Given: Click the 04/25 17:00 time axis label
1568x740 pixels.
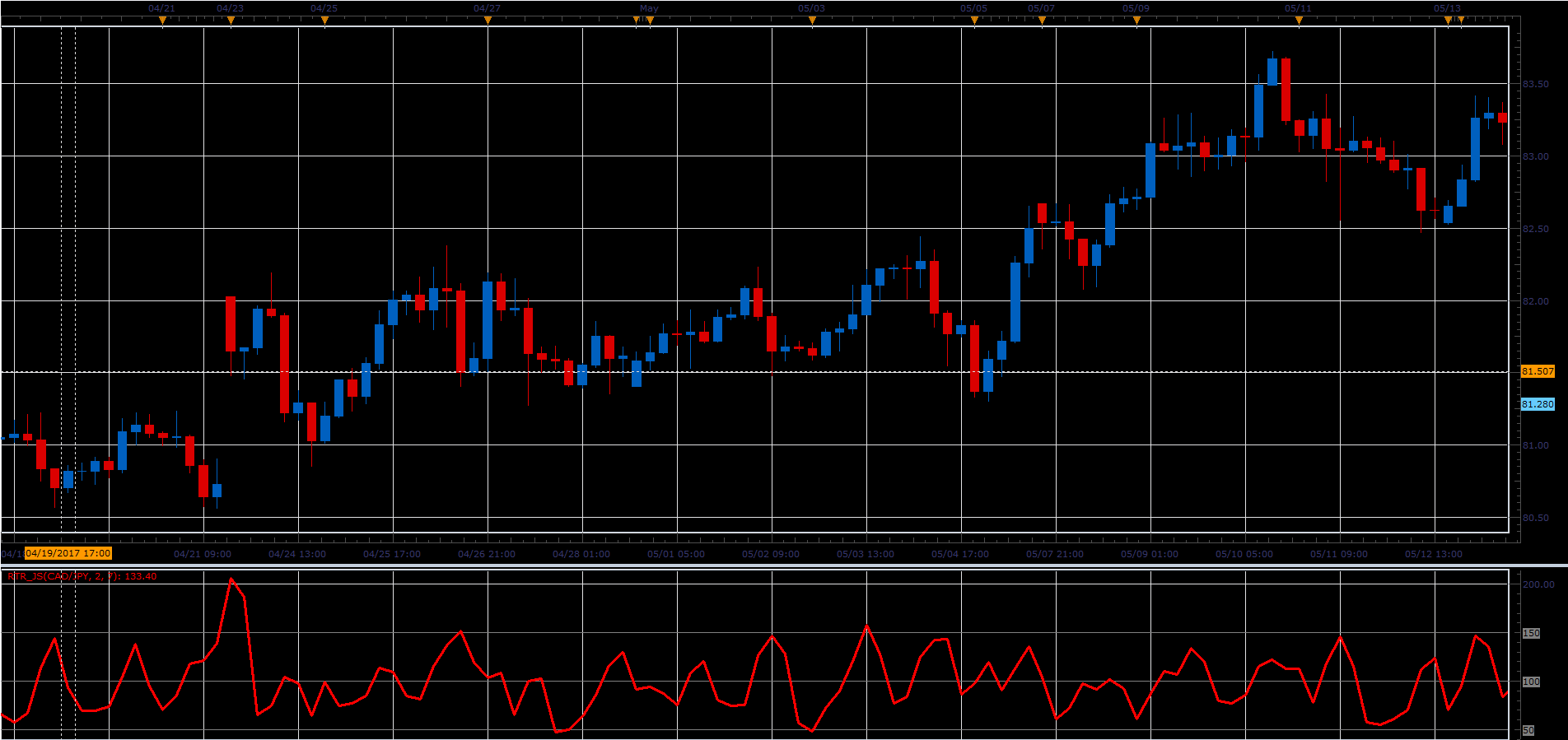Looking at the screenshot, I should 392,554.
